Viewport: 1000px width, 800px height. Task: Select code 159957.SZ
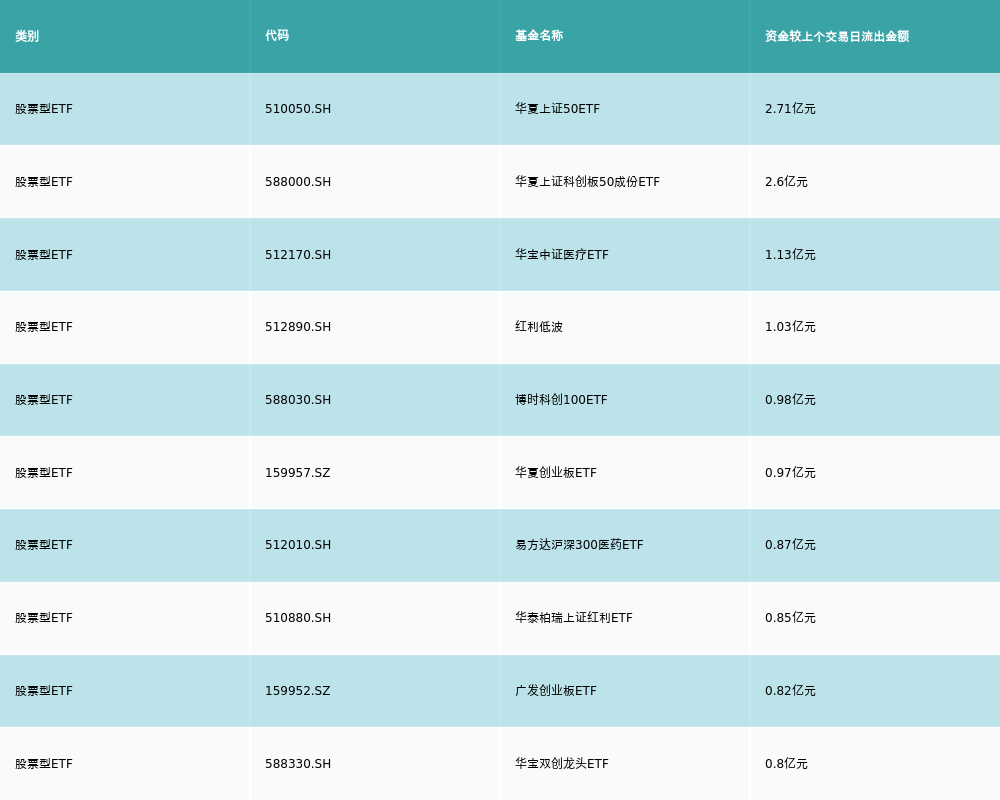(298, 473)
